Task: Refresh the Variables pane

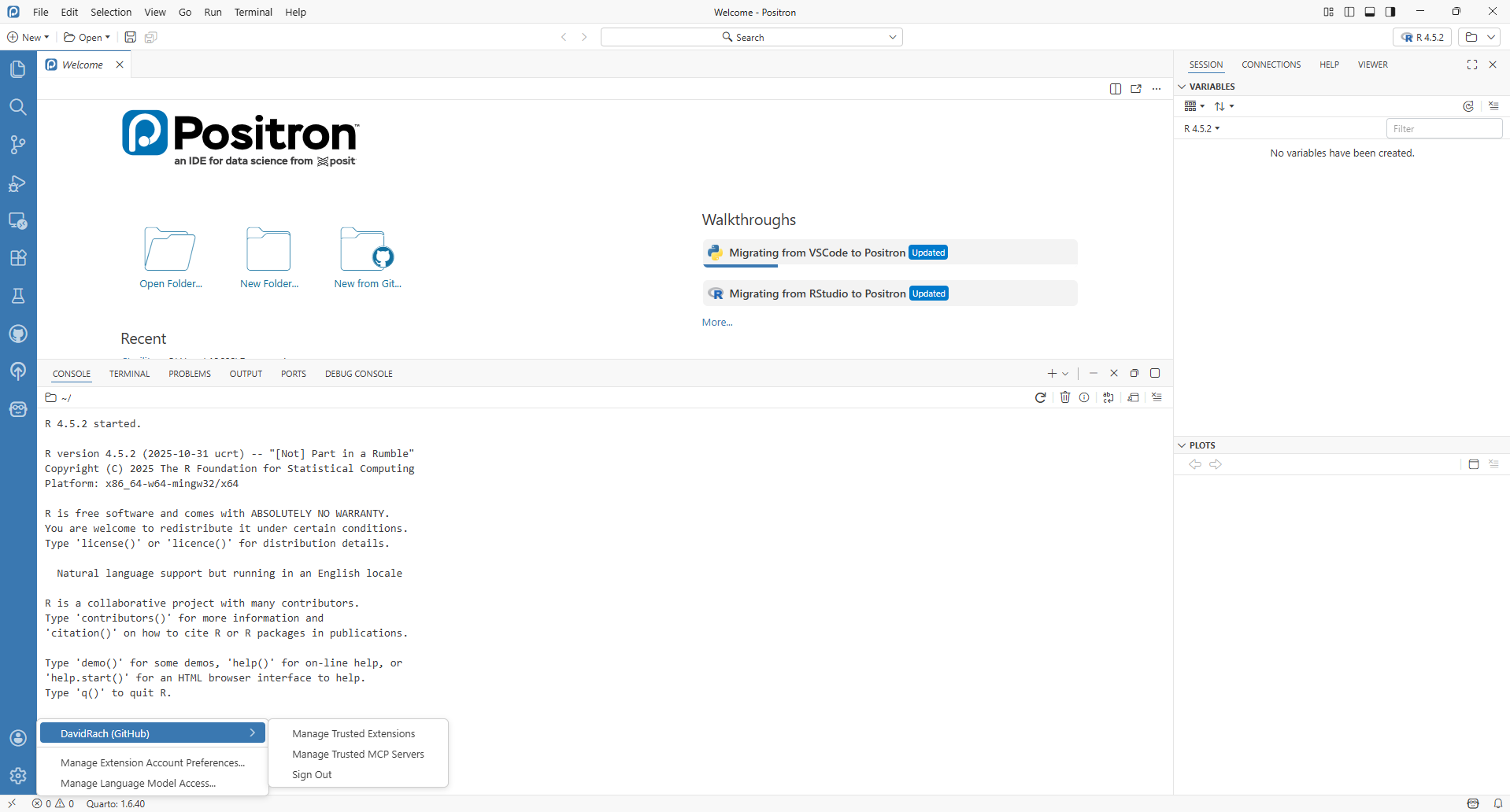Action: 1467,106
